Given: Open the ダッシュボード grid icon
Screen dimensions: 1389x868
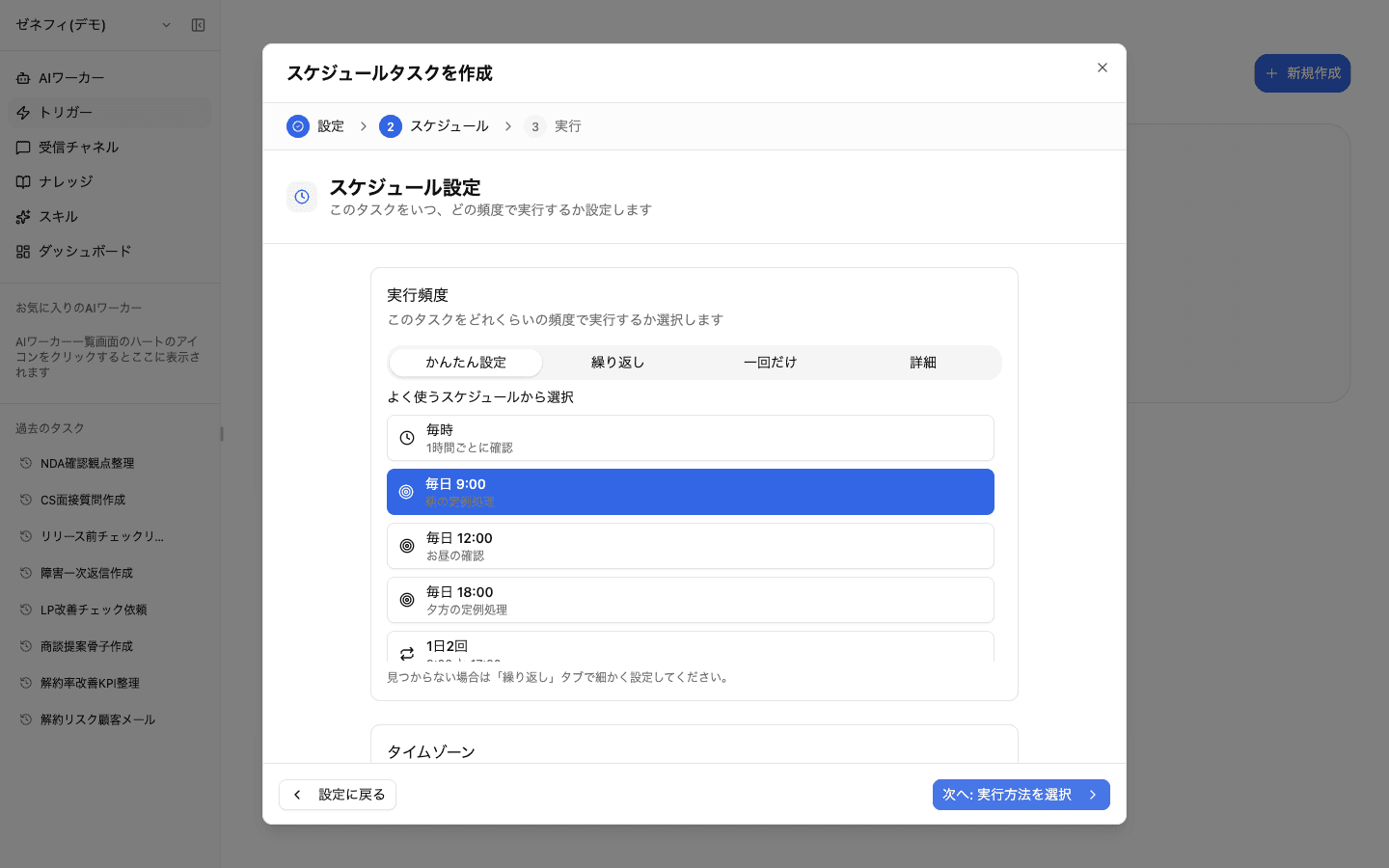Looking at the screenshot, I should click(x=23, y=252).
